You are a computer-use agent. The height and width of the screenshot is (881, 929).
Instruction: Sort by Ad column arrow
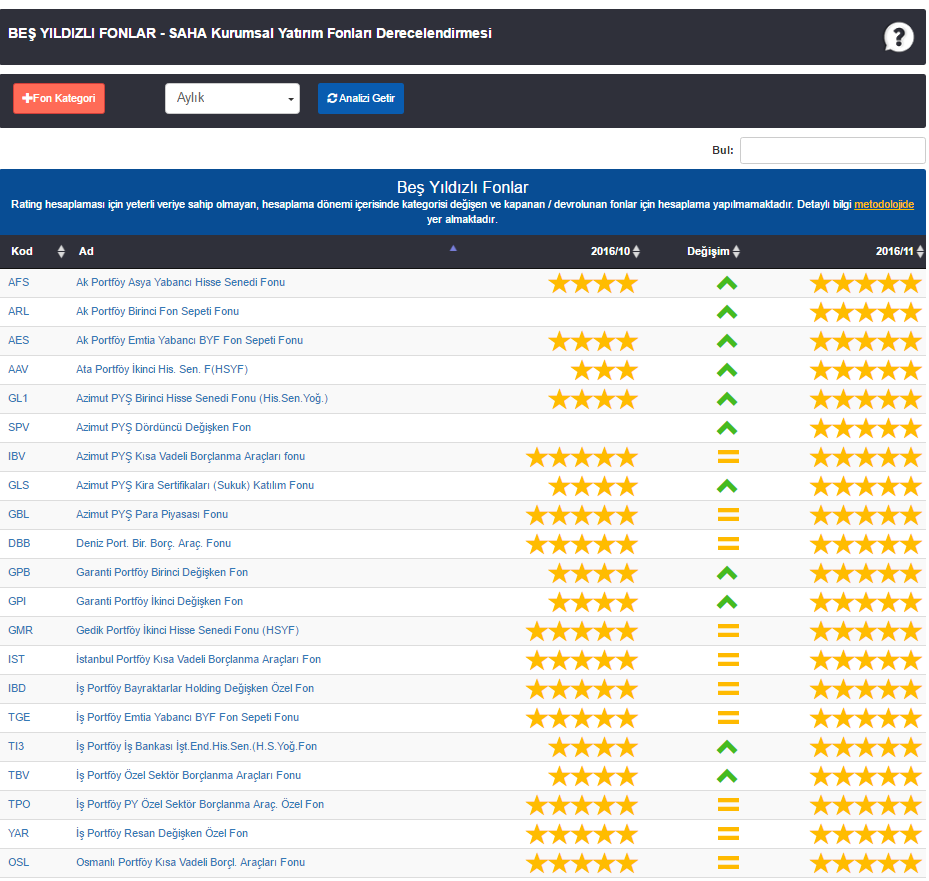coord(453,248)
